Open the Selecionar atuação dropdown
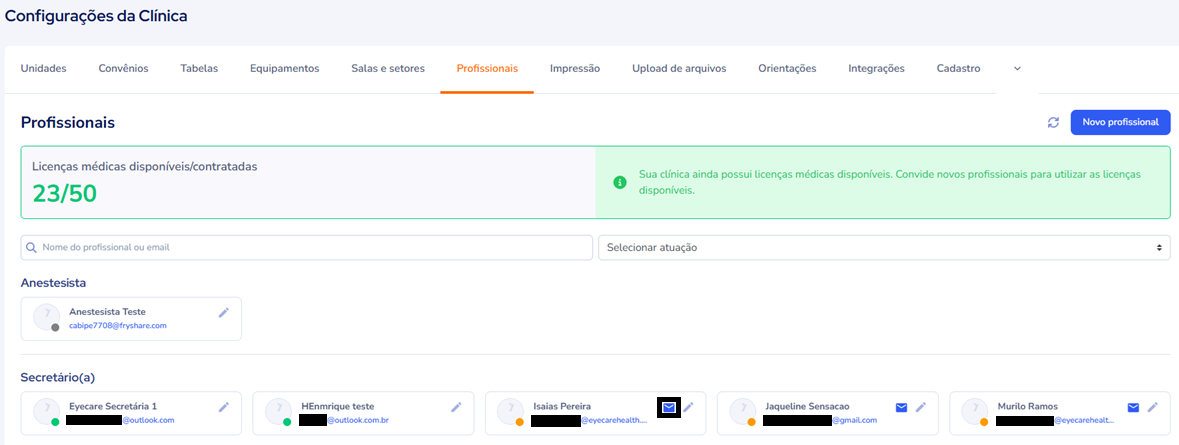Viewport: 1179px width, 445px height. point(884,247)
